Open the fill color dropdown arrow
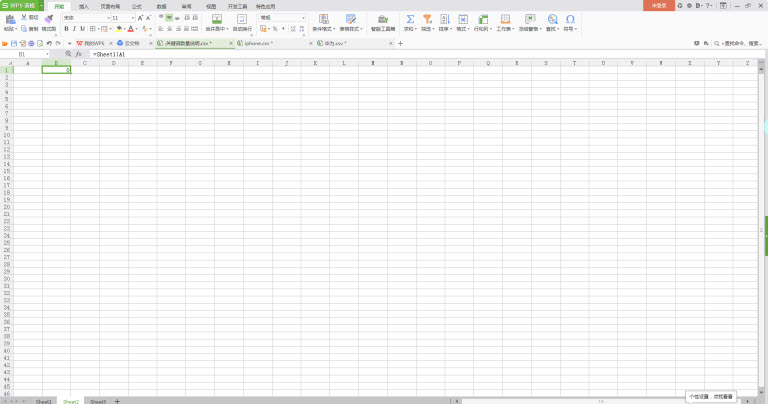The width and height of the screenshot is (768, 404). pos(124,29)
